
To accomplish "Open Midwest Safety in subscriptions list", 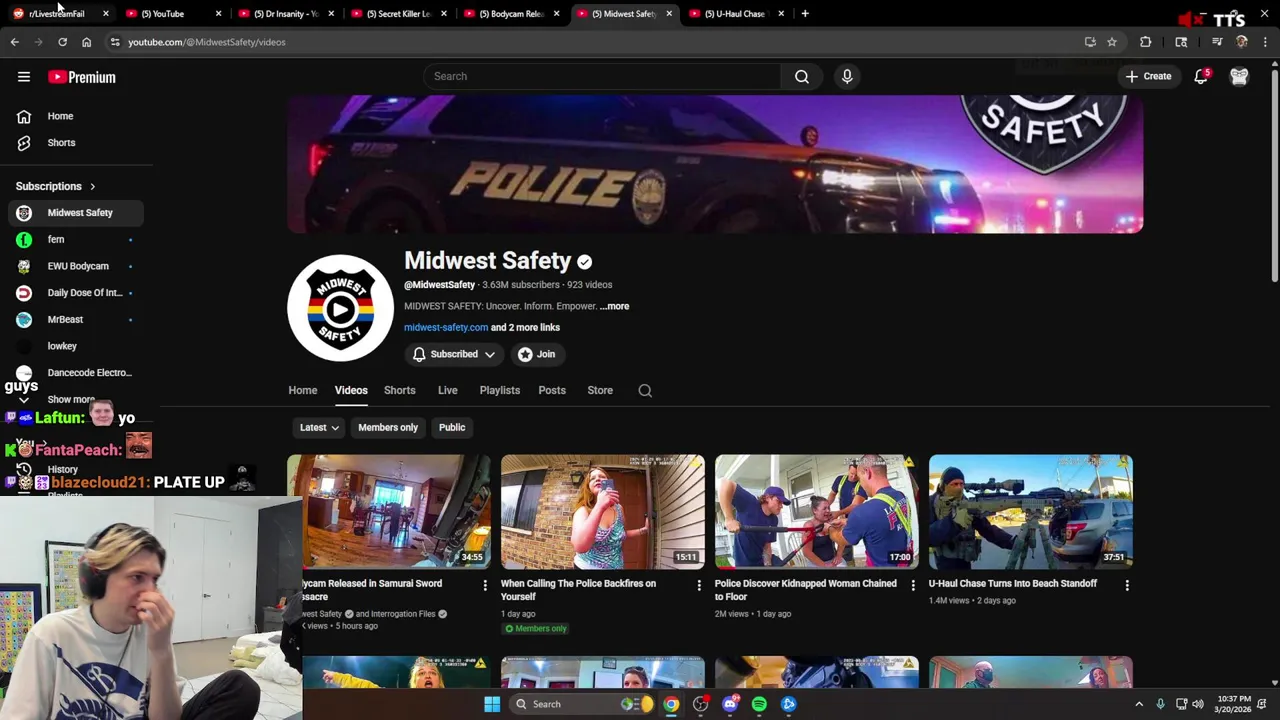I will coord(76,213).
